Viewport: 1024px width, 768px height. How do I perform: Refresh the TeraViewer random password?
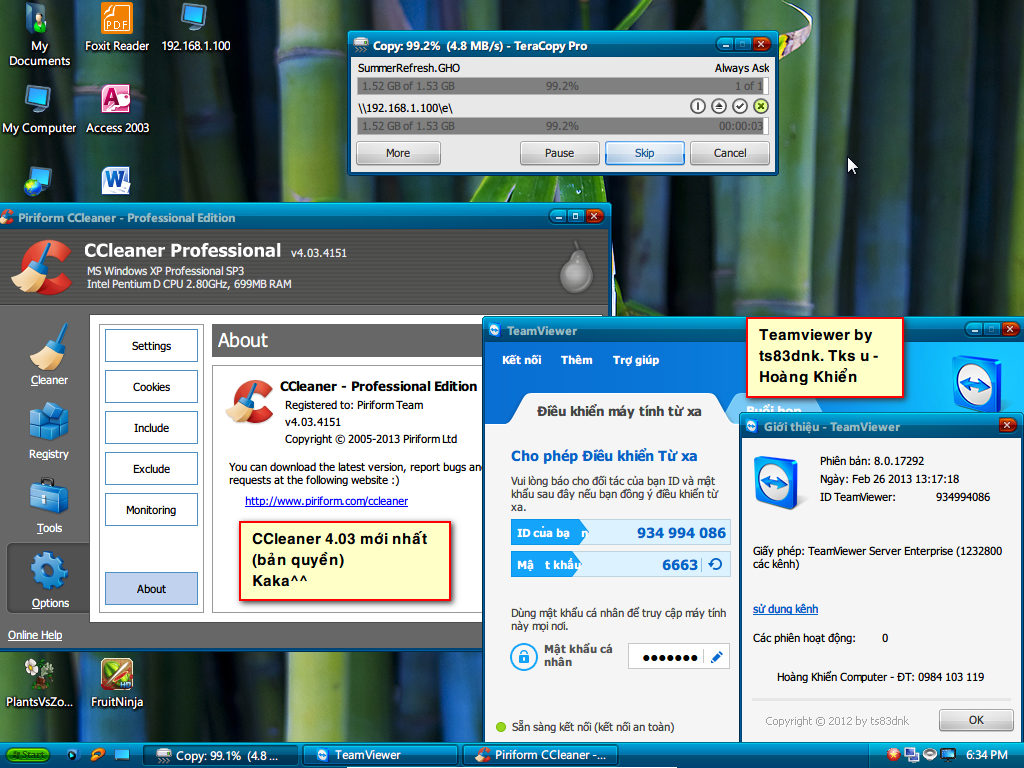715,564
